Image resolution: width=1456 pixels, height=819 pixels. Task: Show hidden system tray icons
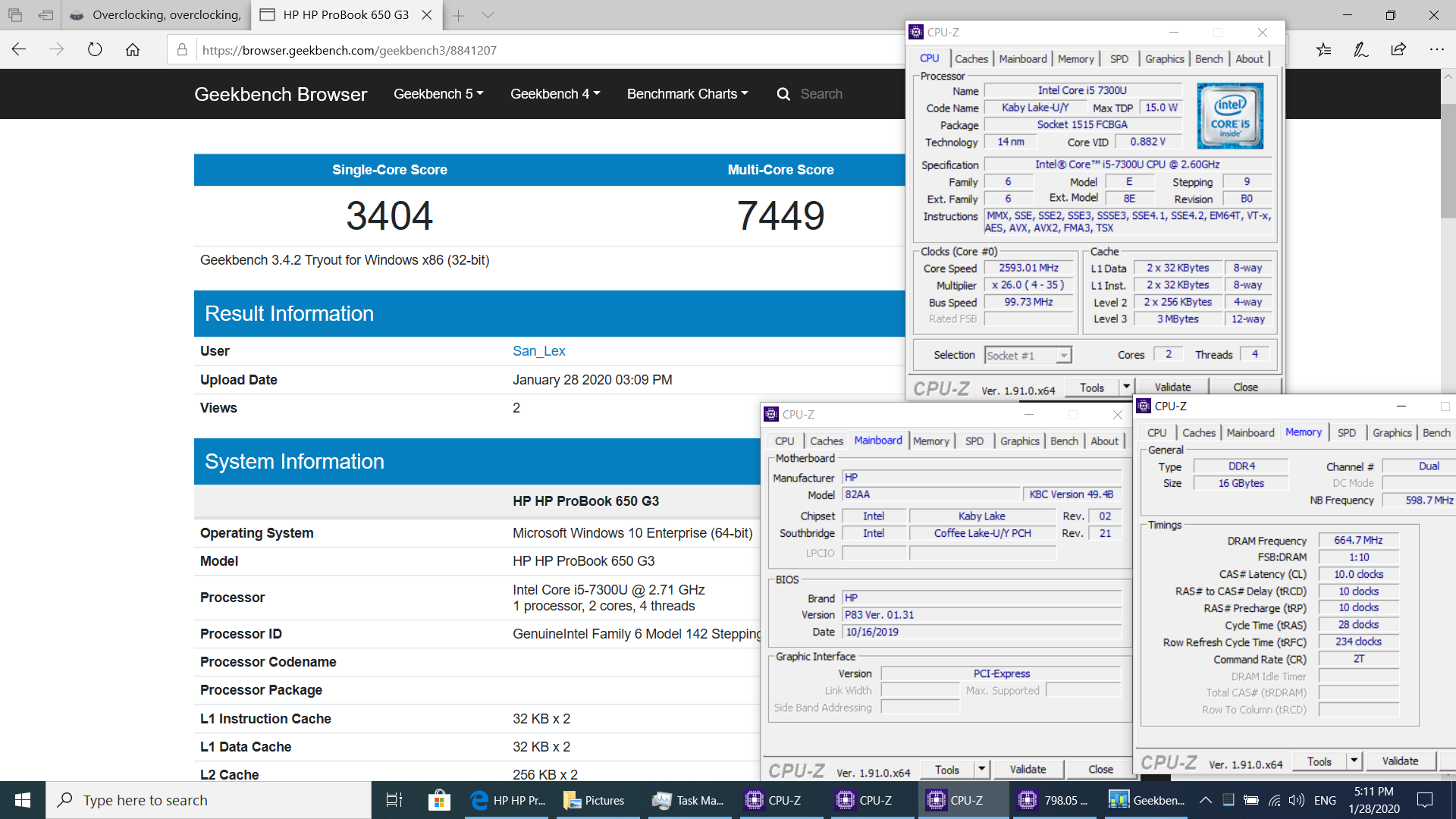point(1205,800)
